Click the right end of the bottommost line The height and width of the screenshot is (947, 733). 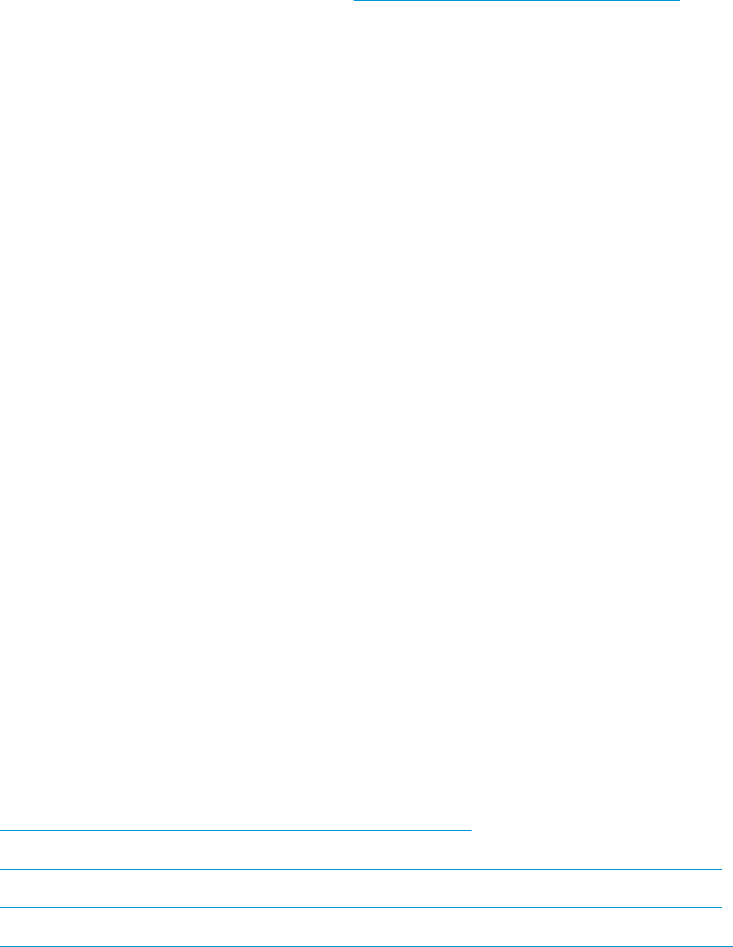[x=720, y=945]
